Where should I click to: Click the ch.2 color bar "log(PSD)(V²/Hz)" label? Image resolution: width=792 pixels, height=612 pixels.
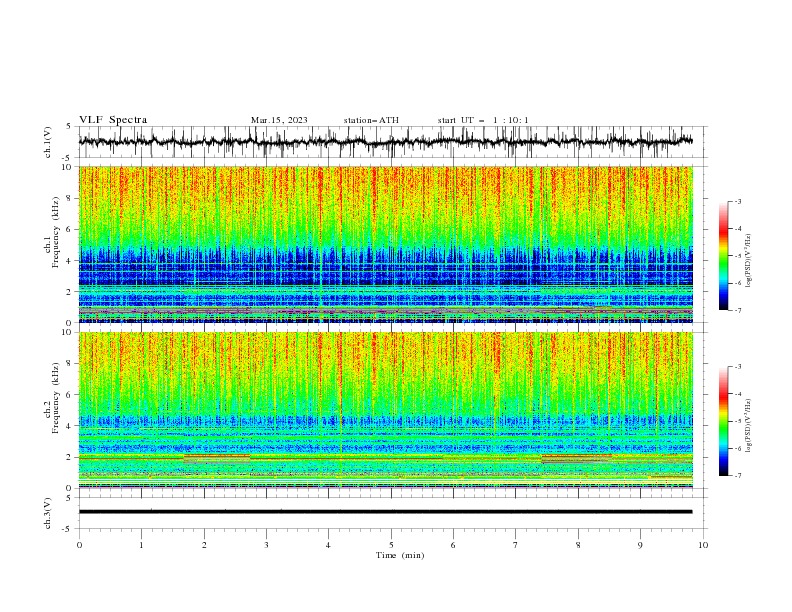(x=748, y=426)
